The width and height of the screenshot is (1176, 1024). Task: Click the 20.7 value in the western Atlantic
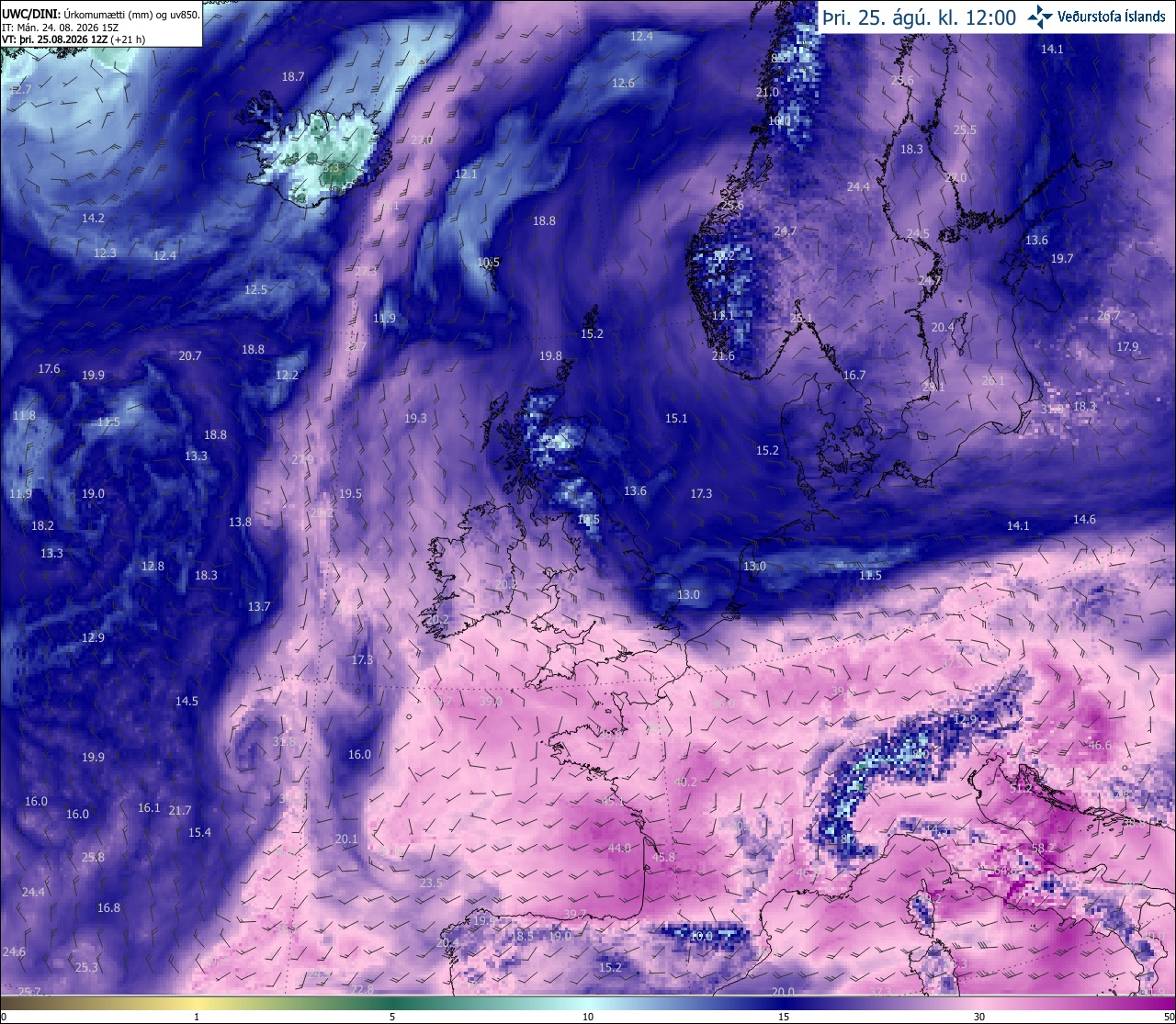pyautogui.click(x=190, y=355)
